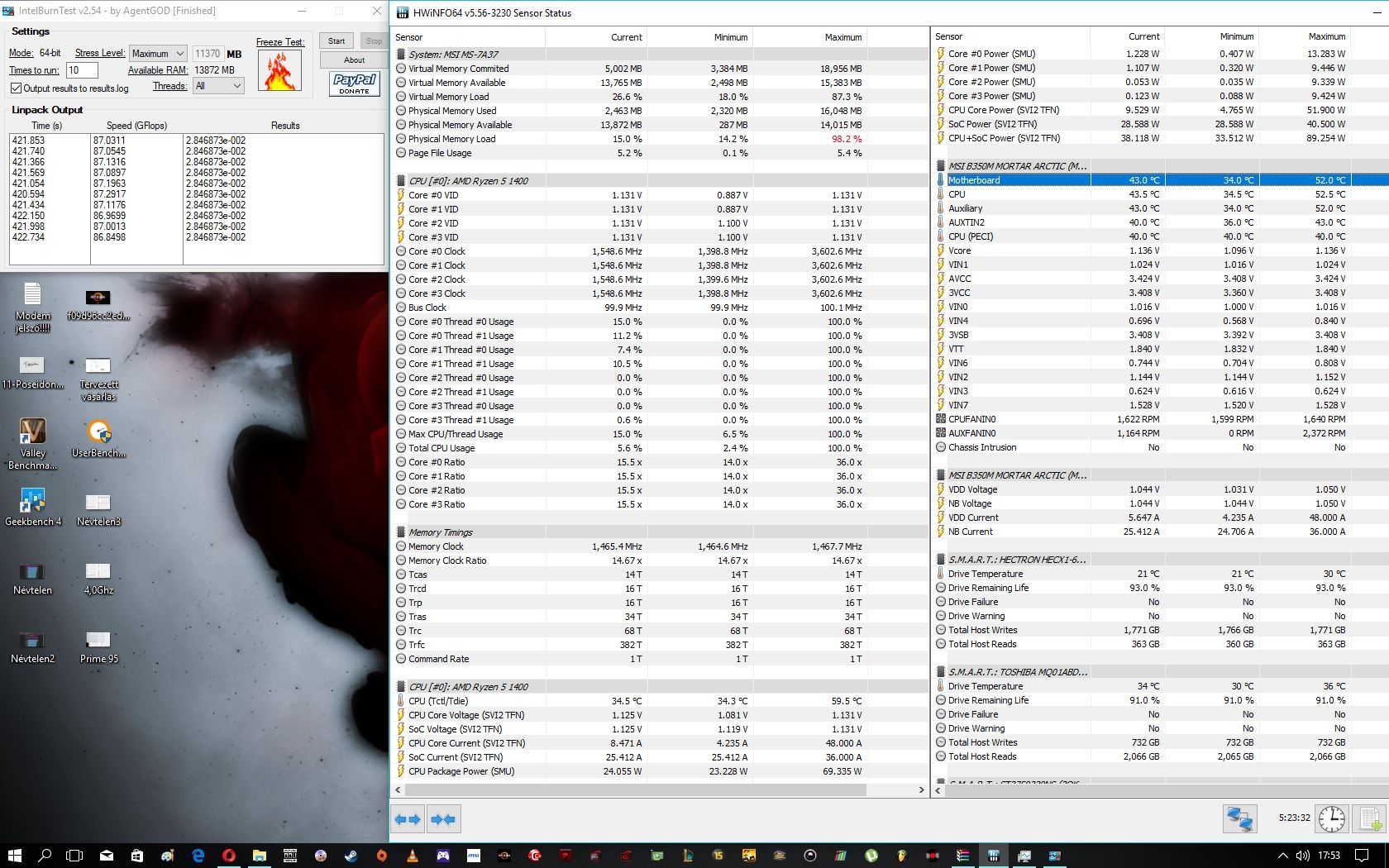
Task: Launch the UserBench desktop shortcut
Action: 98,438
